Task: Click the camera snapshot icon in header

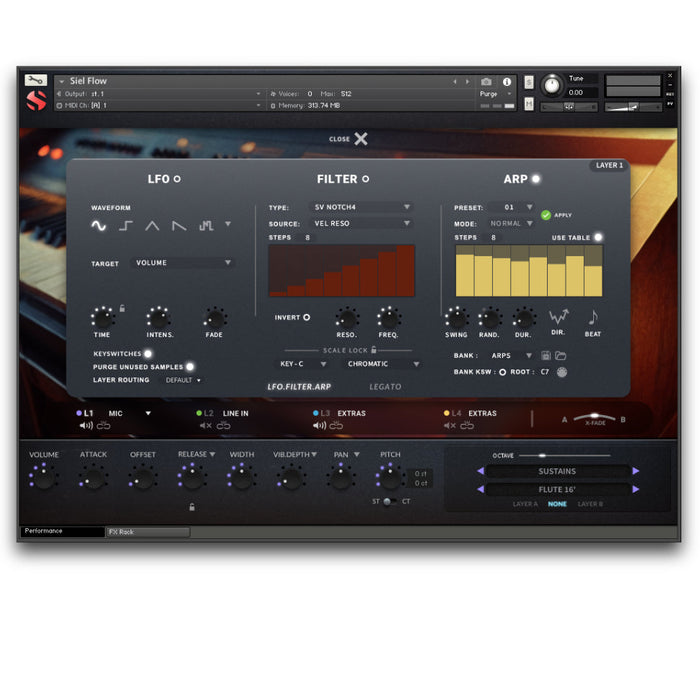Action: 486,81
